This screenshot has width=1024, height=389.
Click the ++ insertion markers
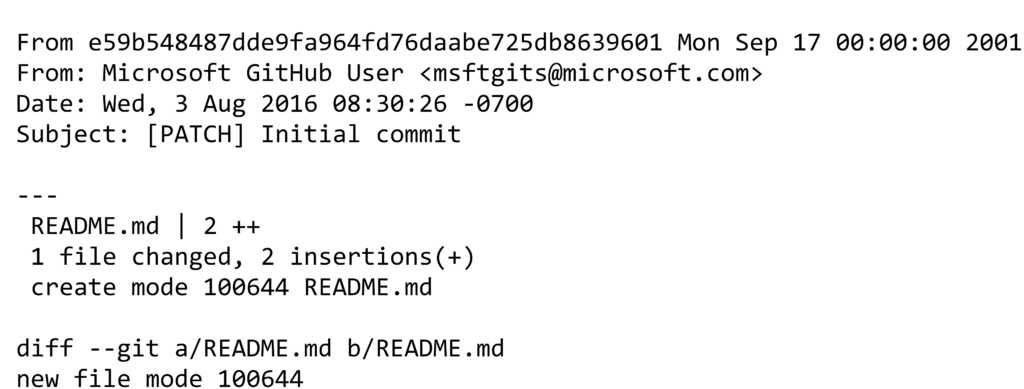246,227
